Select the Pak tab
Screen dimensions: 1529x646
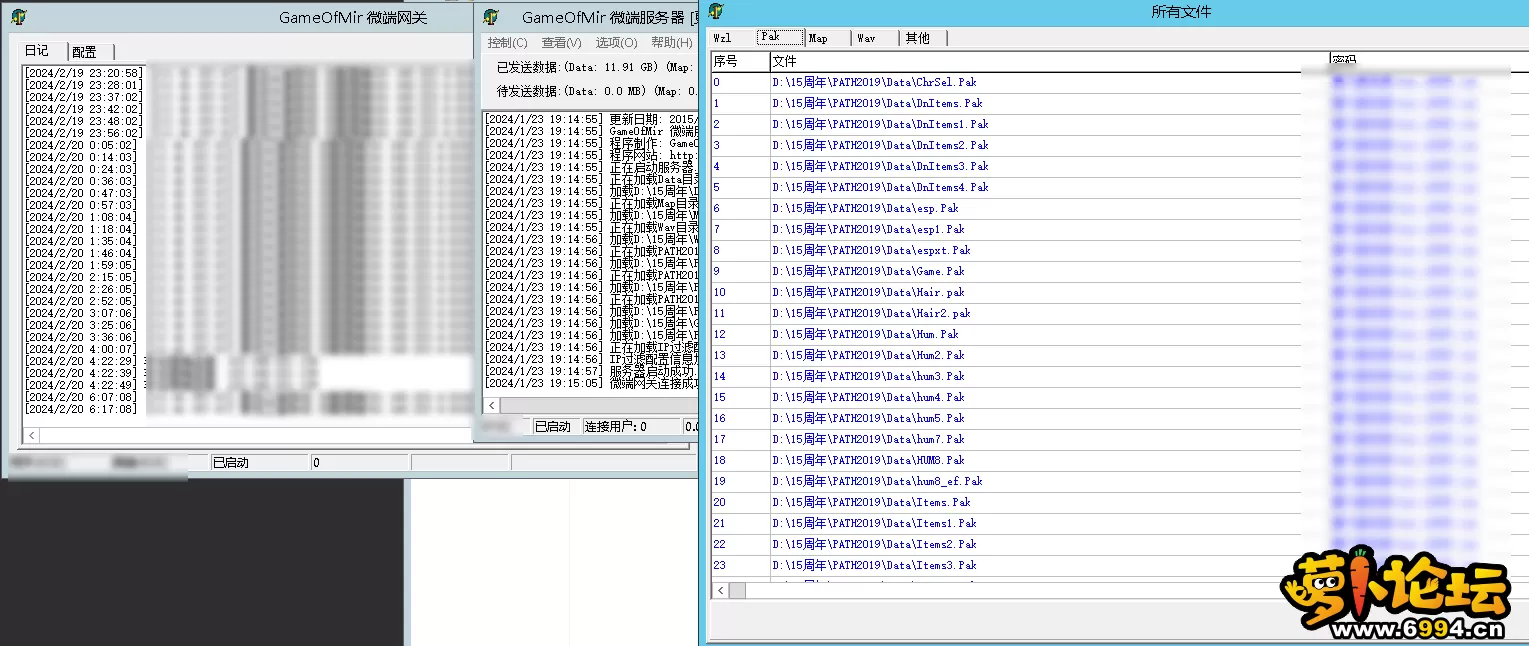coord(781,37)
